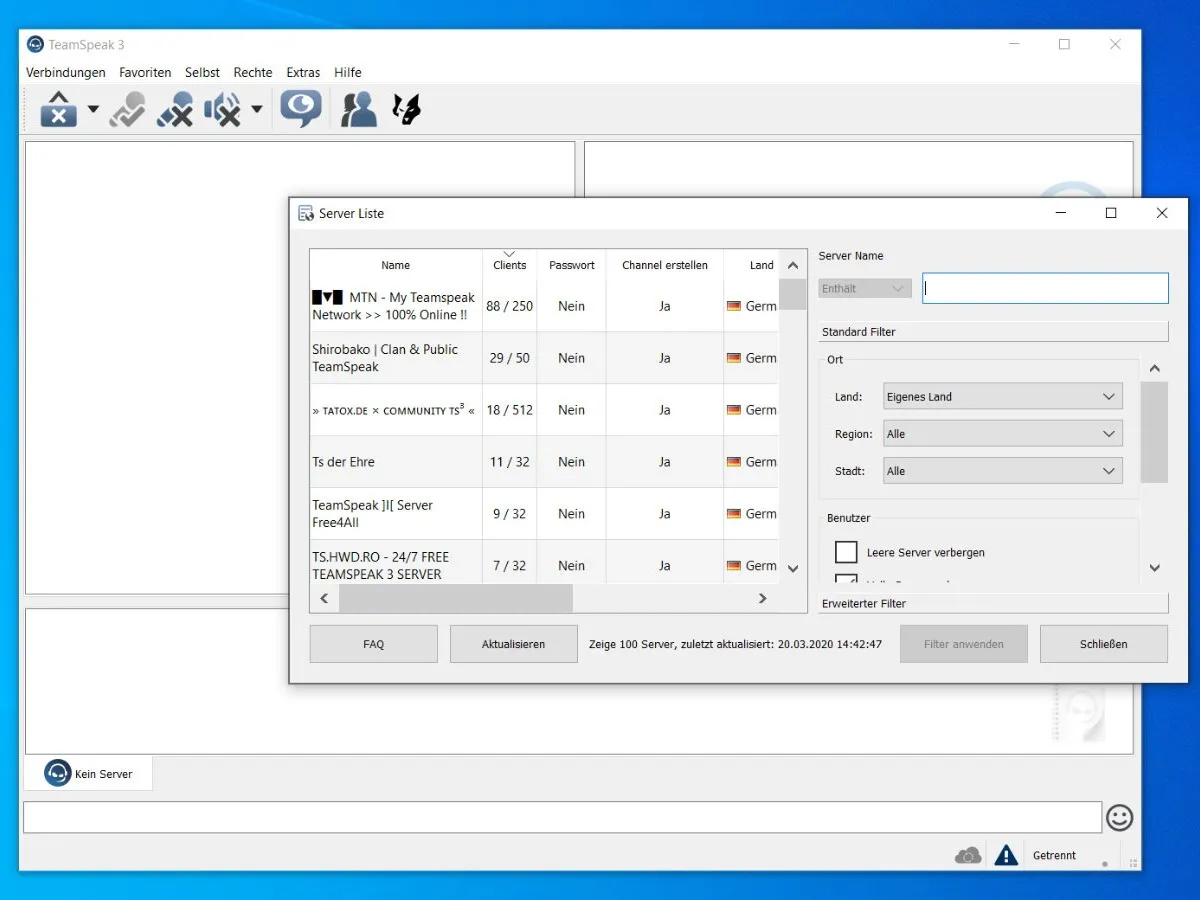1200x900 pixels.
Task: Click the activate microphone toolbar icon
Action: pos(128,109)
